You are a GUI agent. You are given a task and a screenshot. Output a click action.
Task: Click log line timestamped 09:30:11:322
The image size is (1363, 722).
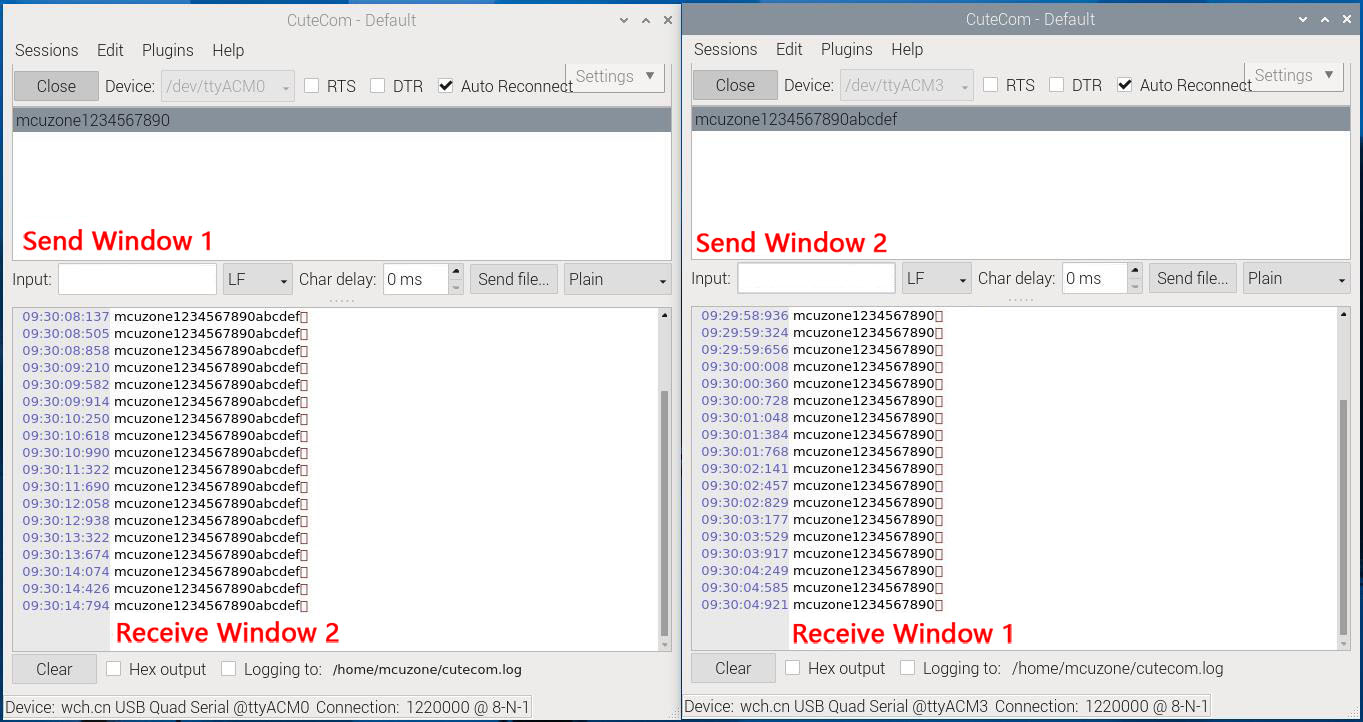pos(165,470)
